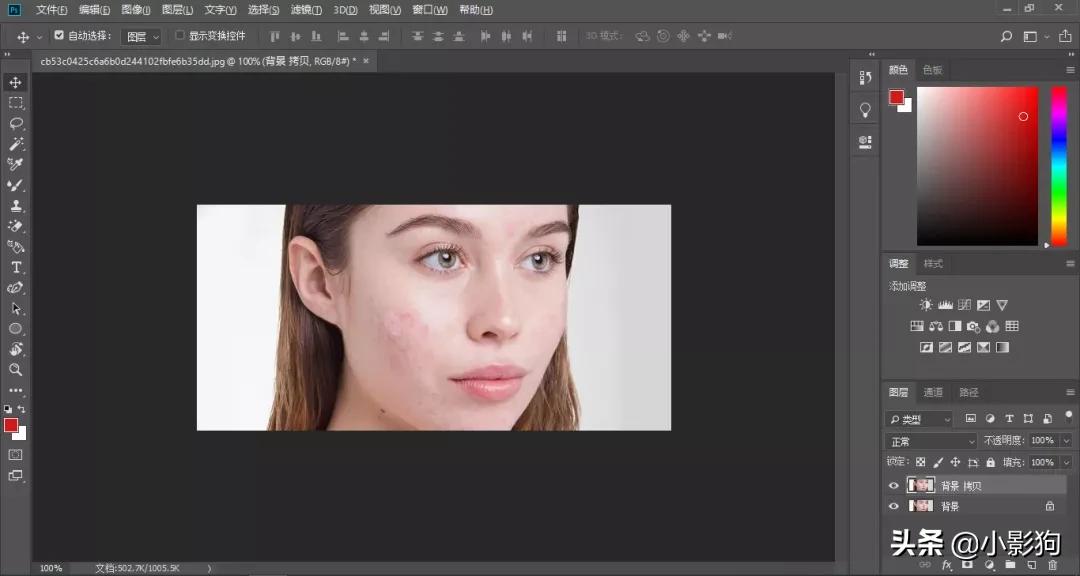Switch to the 通道 tab
Screen dimensions: 1080x576
coord(933,393)
